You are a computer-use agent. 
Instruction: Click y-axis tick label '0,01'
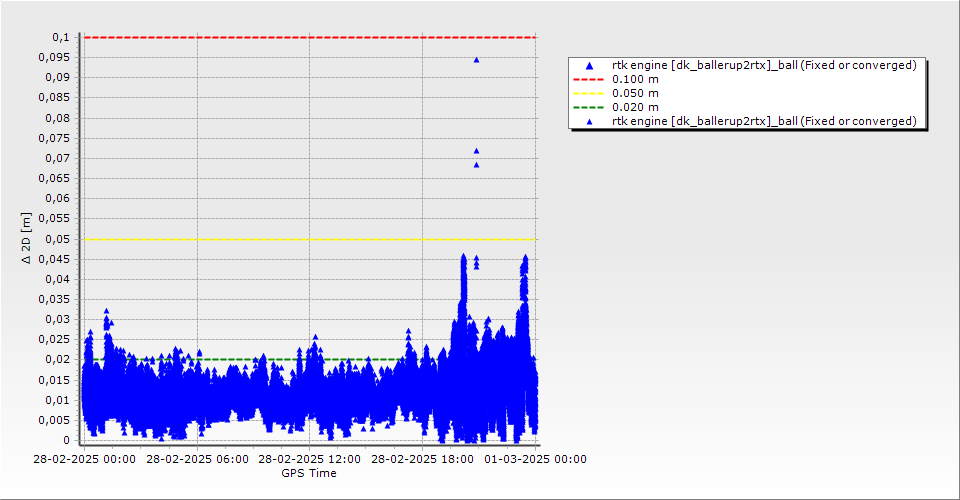click(58, 400)
